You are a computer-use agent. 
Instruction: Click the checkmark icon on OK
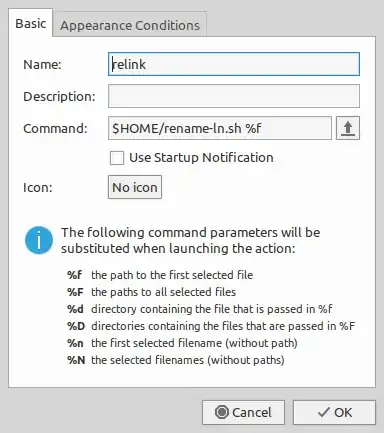click(324, 412)
